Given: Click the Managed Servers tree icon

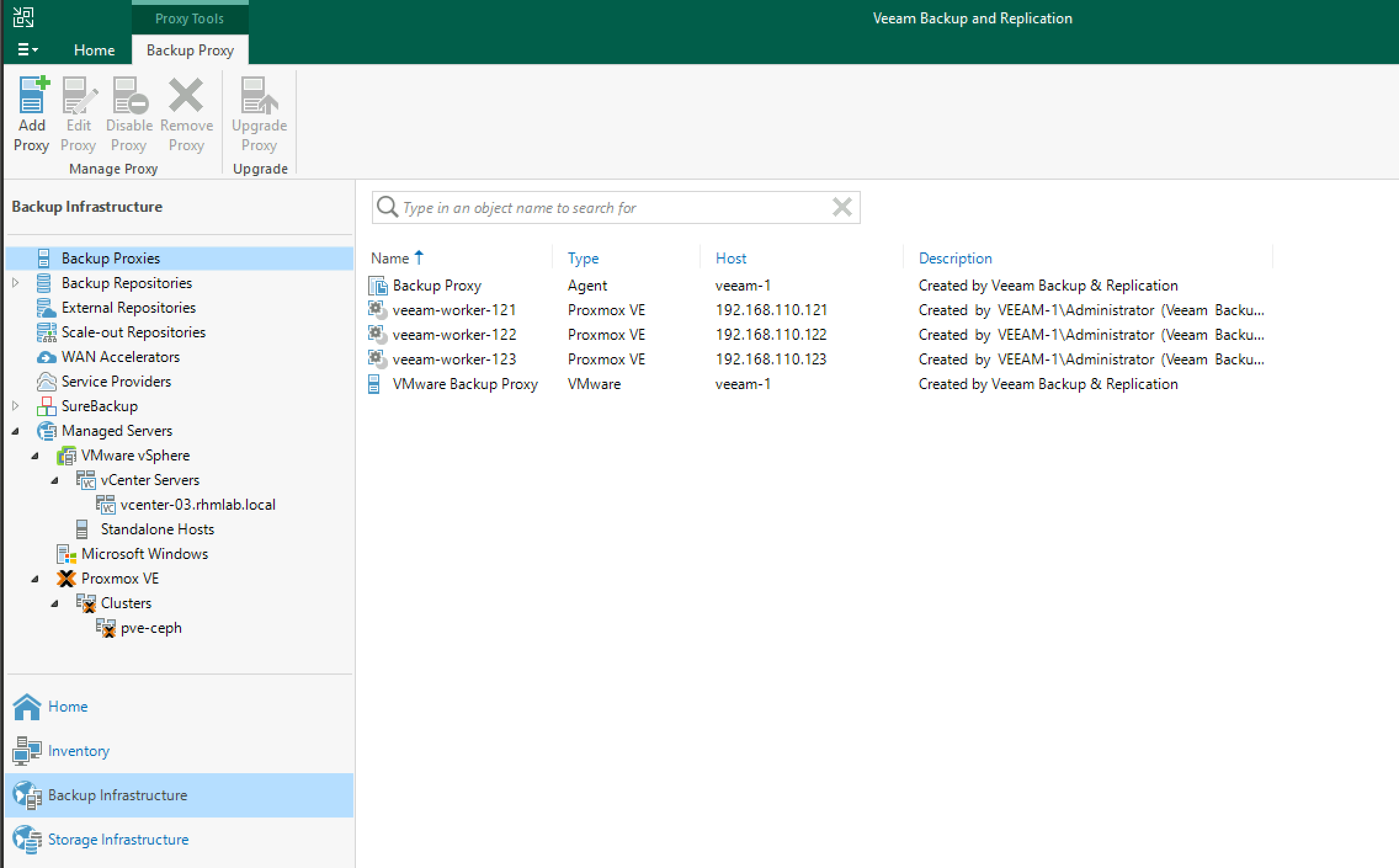Looking at the screenshot, I should 46,431.
